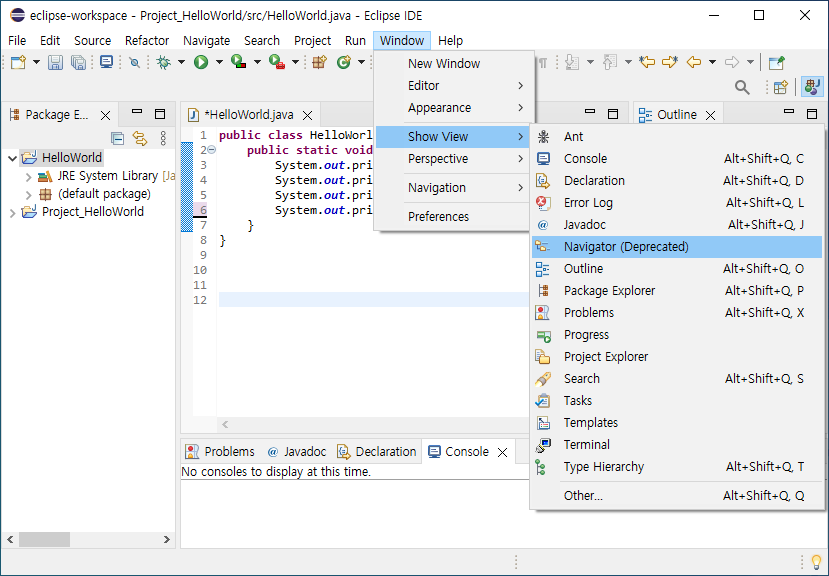Choose Other... in Show View list
The height and width of the screenshot is (576, 829).
pos(677,496)
